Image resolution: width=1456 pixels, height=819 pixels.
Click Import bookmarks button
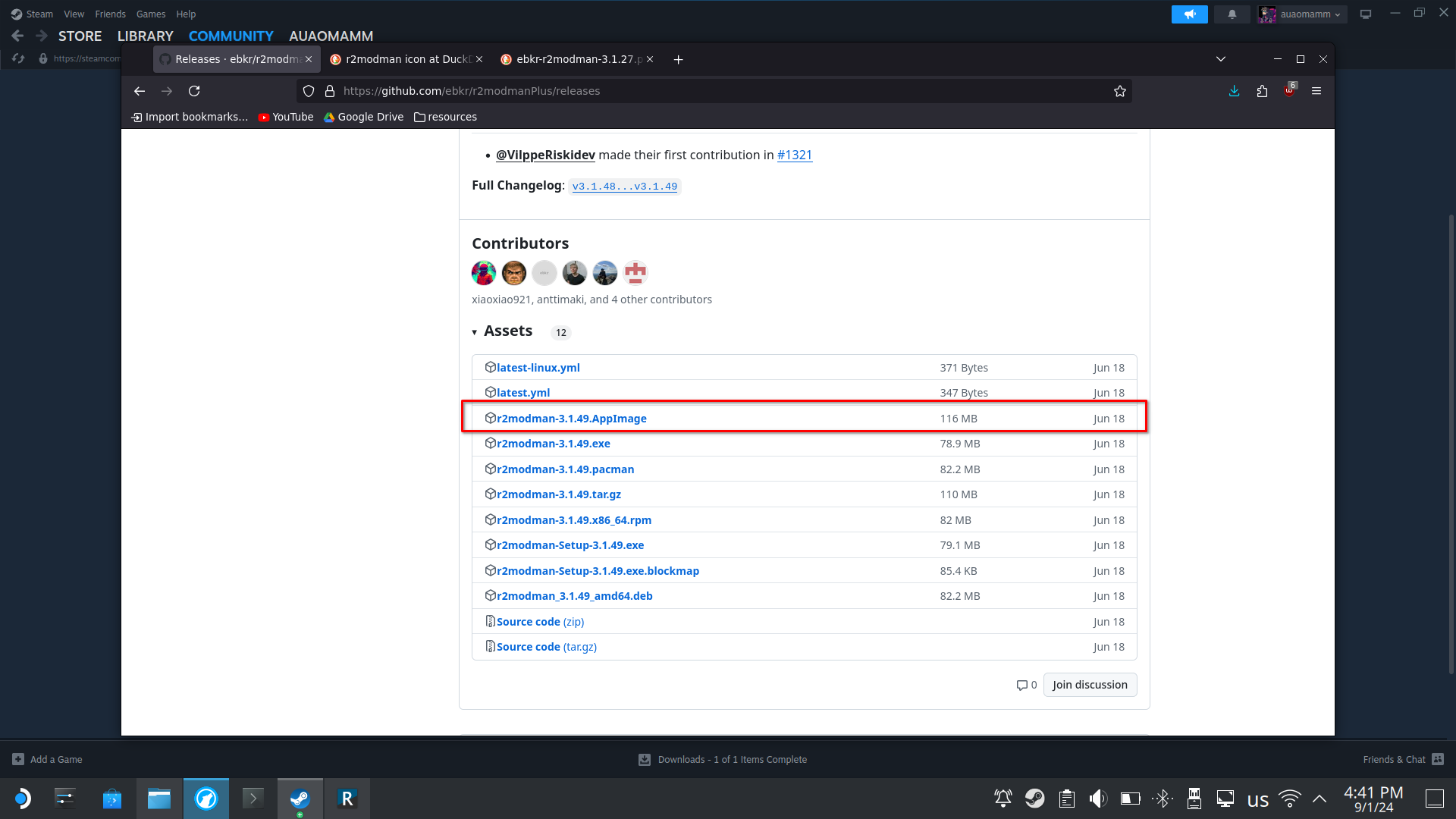tap(190, 117)
